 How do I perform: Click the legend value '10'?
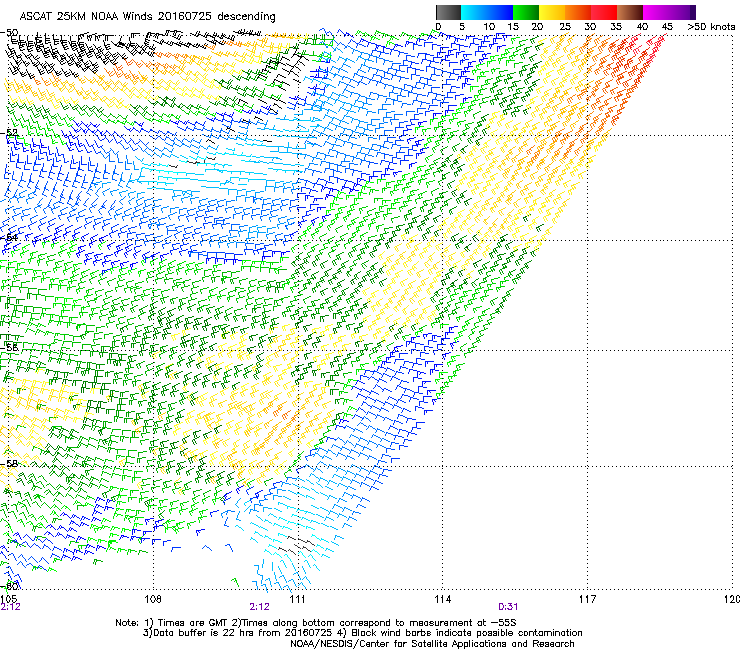click(x=489, y=27)
